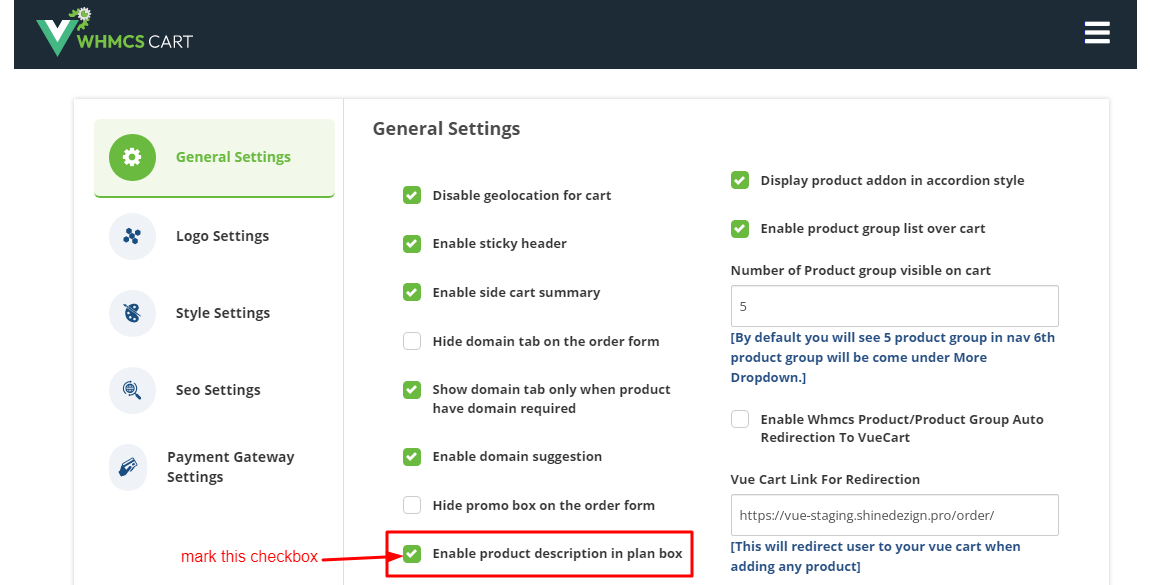Click the Seo Settings magnifier icon

[x=132, y=390]
